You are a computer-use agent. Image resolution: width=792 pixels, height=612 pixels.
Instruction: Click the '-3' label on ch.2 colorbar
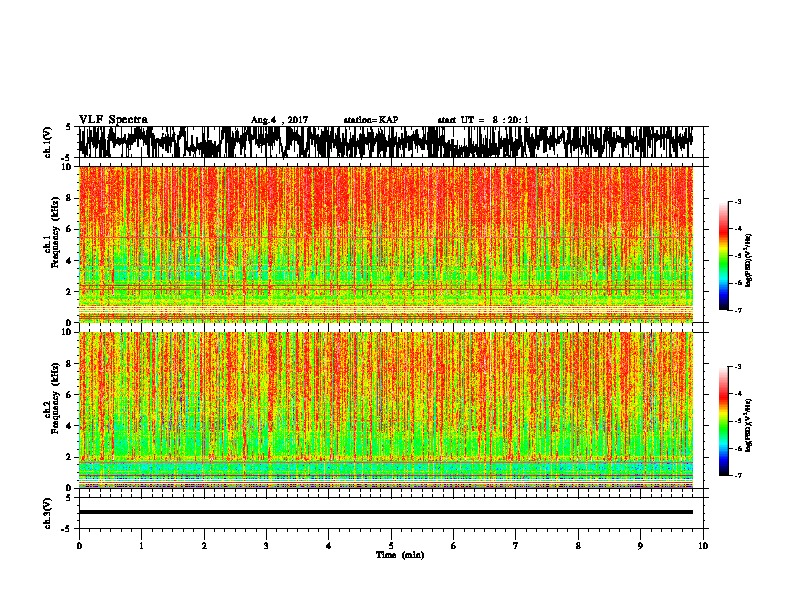738,367
